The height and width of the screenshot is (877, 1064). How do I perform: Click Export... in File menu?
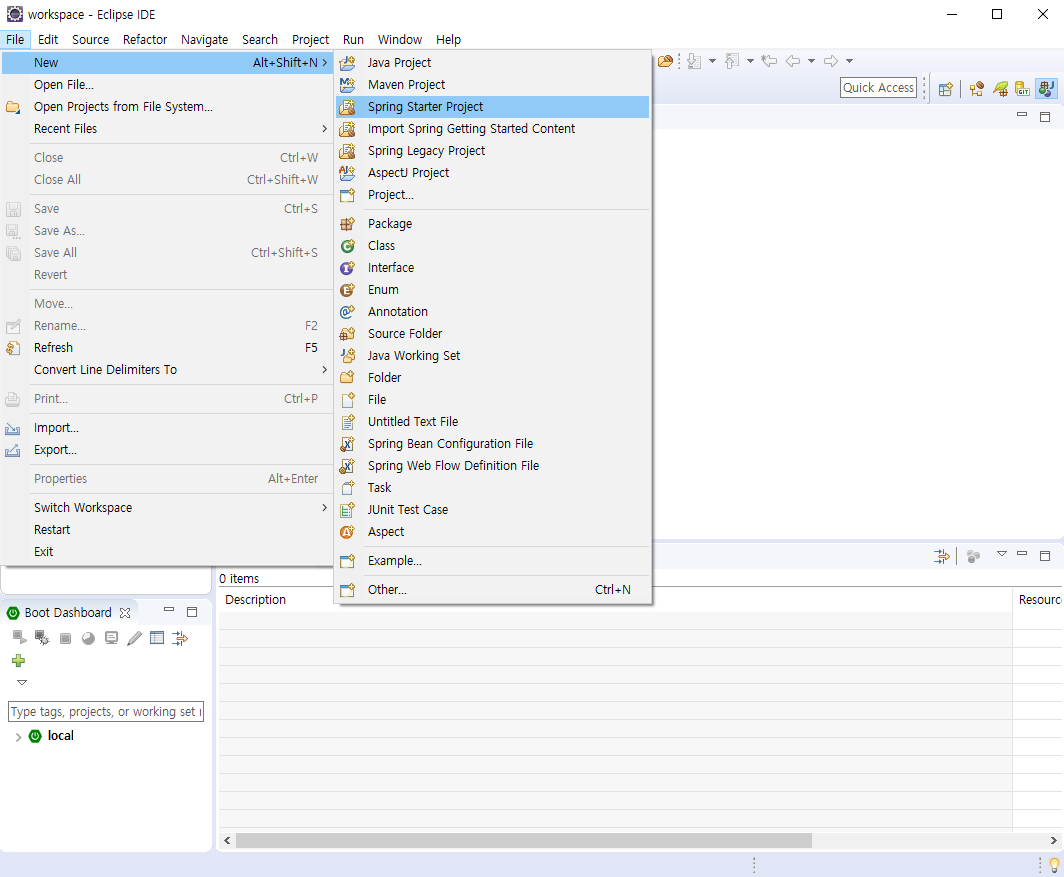167,449
